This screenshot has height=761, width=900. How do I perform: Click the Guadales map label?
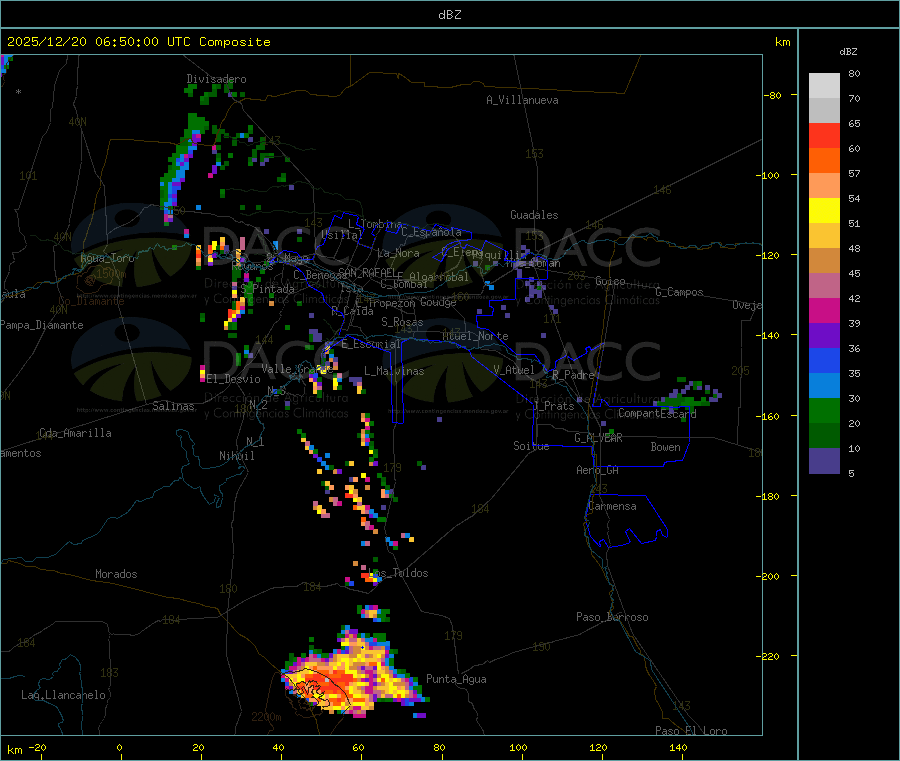click(534, 215)
